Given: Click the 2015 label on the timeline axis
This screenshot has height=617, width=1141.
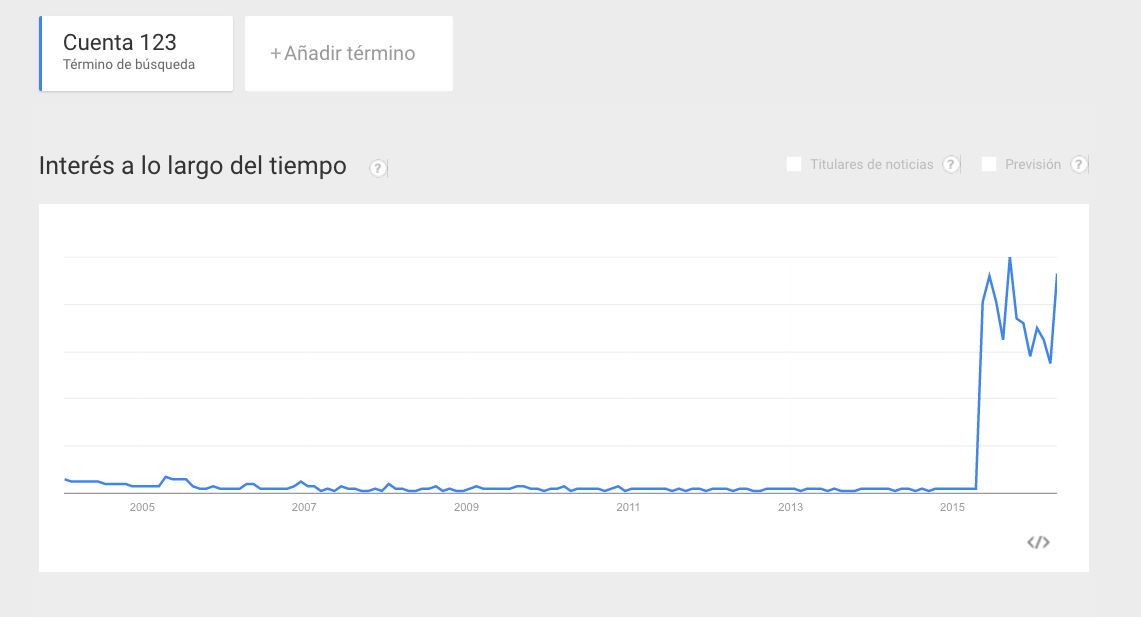Looking at the screenshot, I should pos(953,507).
